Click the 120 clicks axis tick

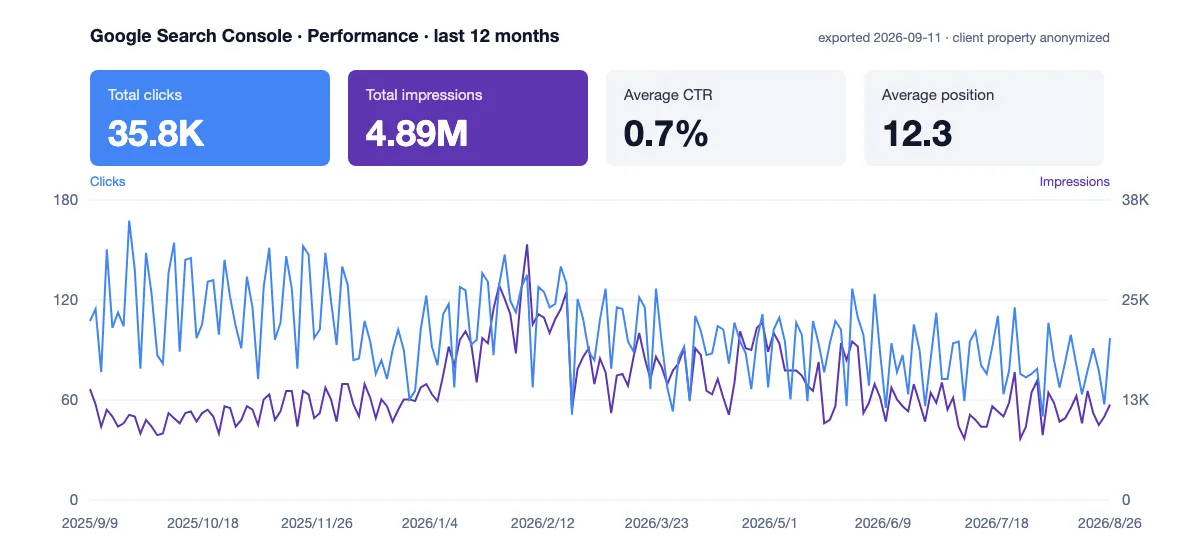(x=67, y=300)
